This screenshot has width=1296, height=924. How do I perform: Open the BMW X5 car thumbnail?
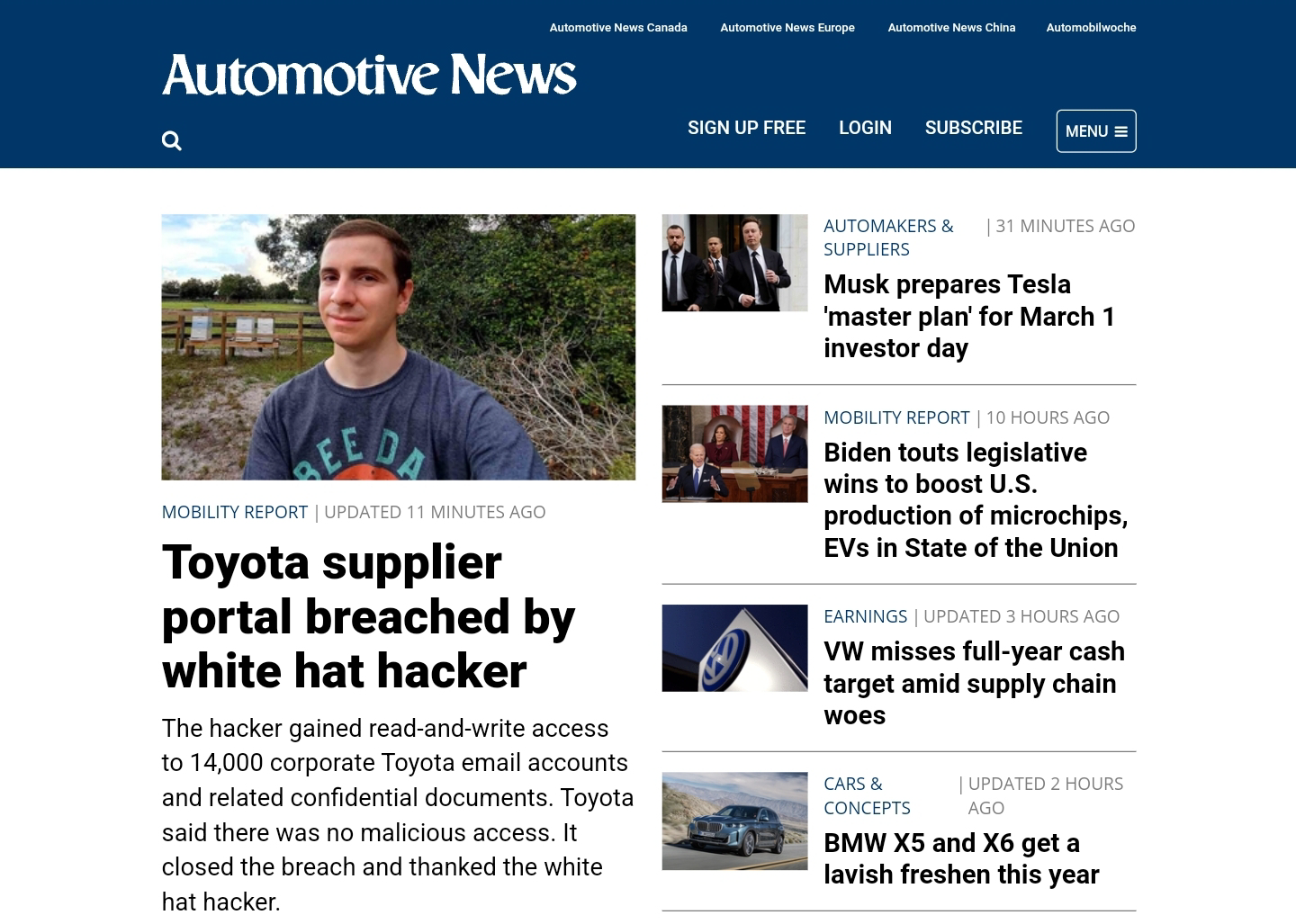coord(734,821)
